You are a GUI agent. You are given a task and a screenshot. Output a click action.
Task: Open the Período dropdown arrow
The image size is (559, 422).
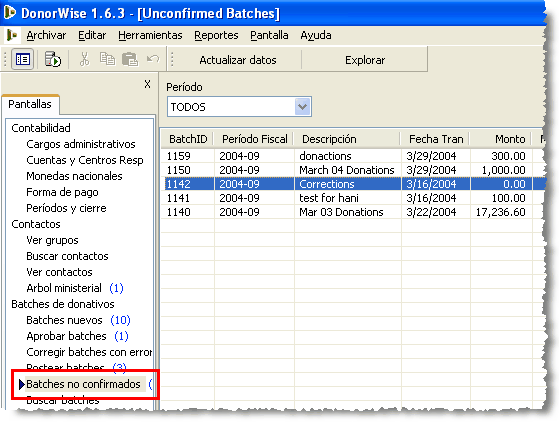point(302,107)
